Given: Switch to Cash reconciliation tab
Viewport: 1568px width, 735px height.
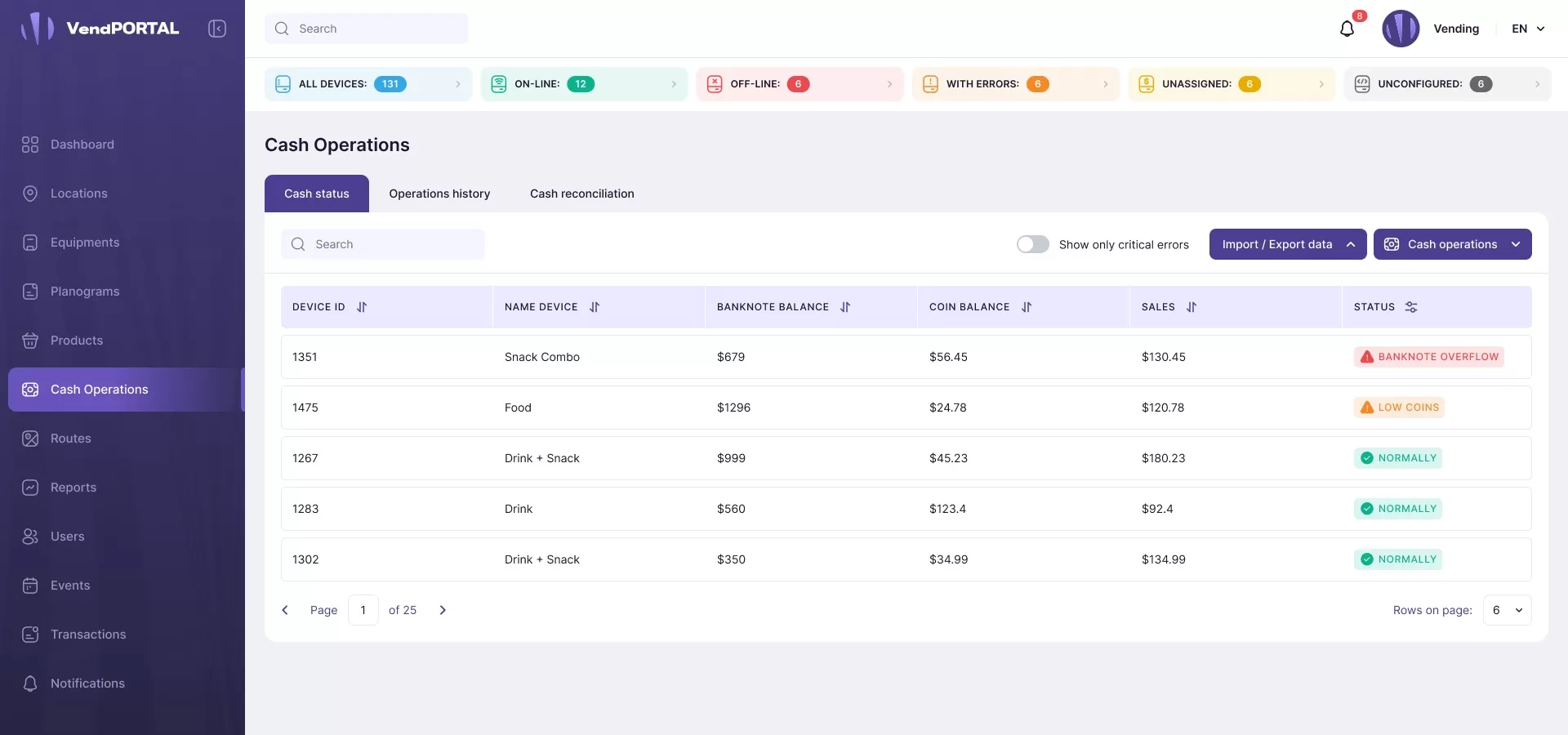Looking at the screenshot, I should [581, 194].
